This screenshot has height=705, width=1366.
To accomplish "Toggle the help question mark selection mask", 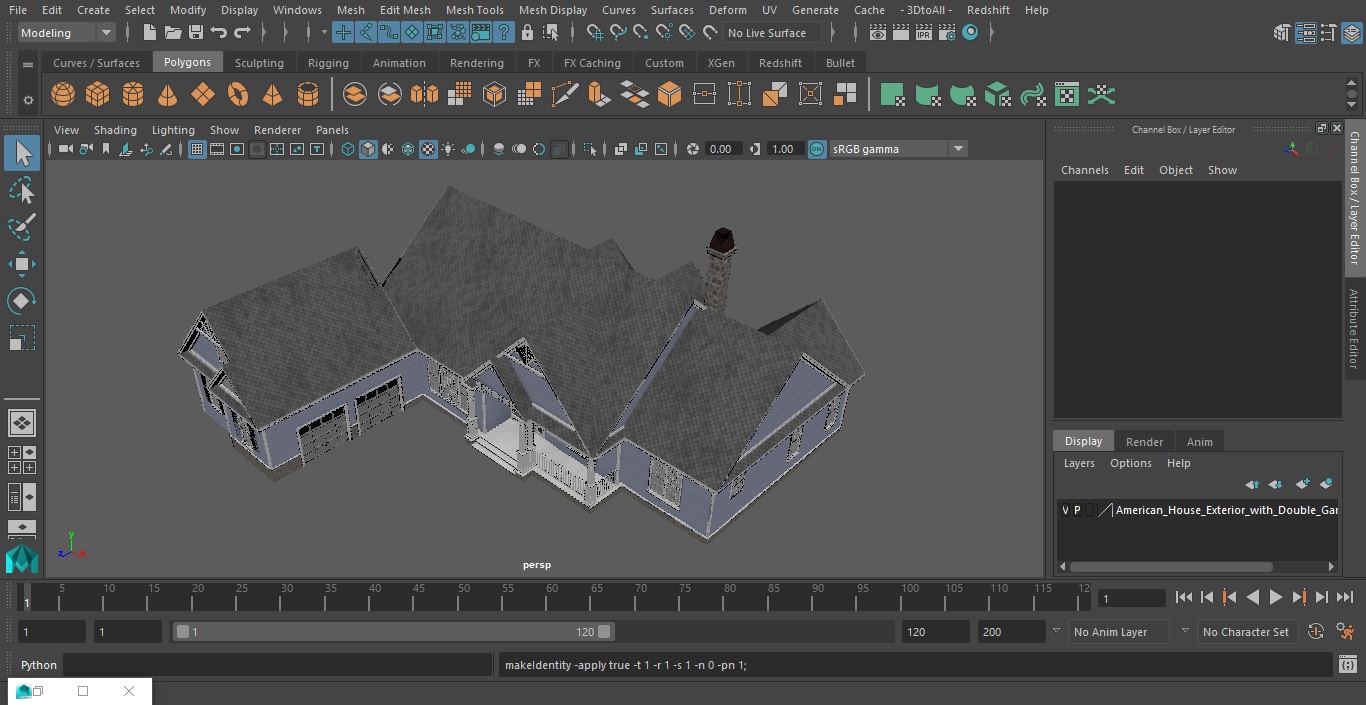I will (503, 33).
